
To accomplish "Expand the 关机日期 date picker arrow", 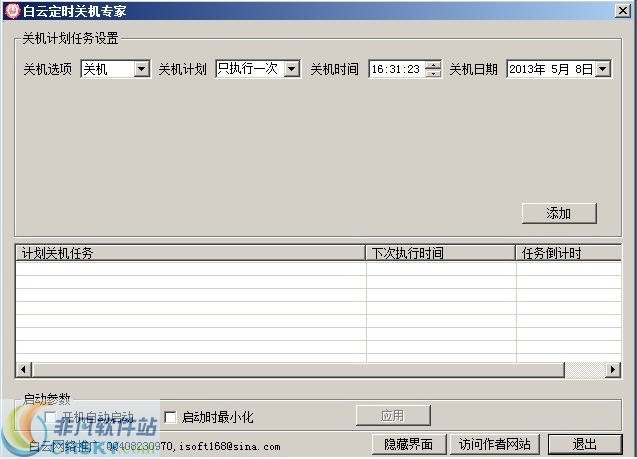I will (x=603, y=69).
